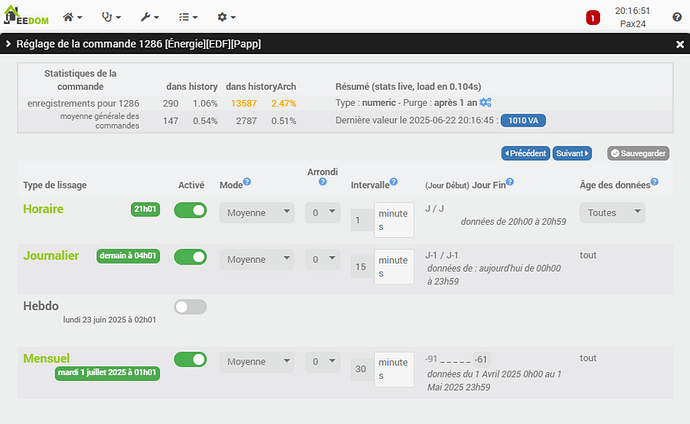The image size is (690, 424).
Task: Open the Journalier Arrondi dropdown
Action: (321, 260)
